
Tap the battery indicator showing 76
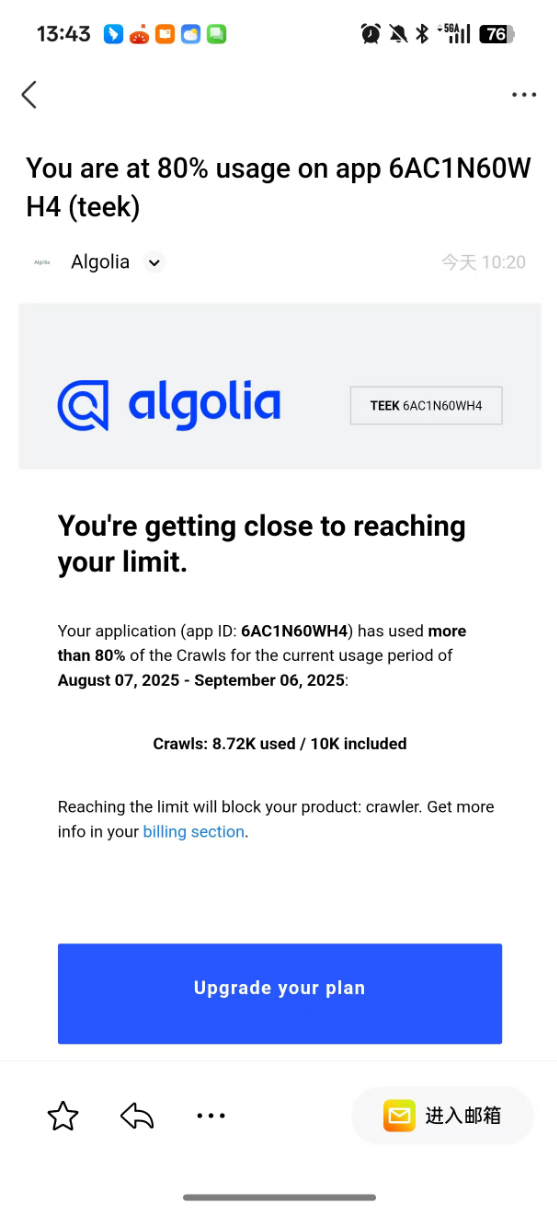pos(497,34)
